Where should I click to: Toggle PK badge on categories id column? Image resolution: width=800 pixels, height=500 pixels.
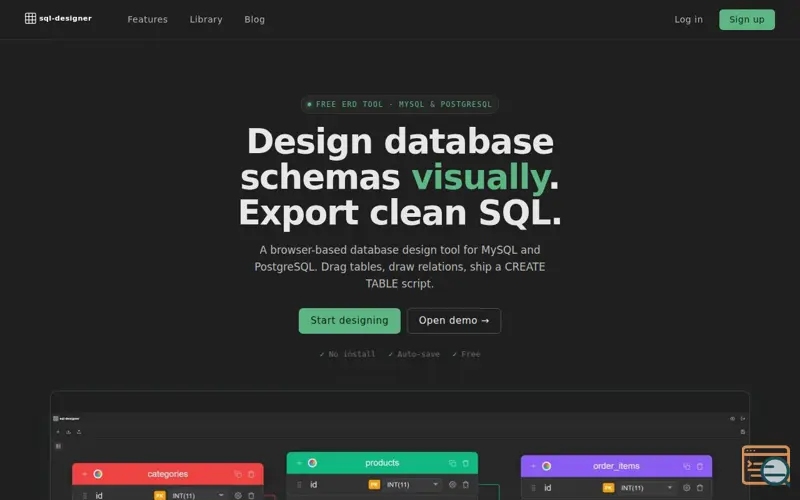click(160, 495)
